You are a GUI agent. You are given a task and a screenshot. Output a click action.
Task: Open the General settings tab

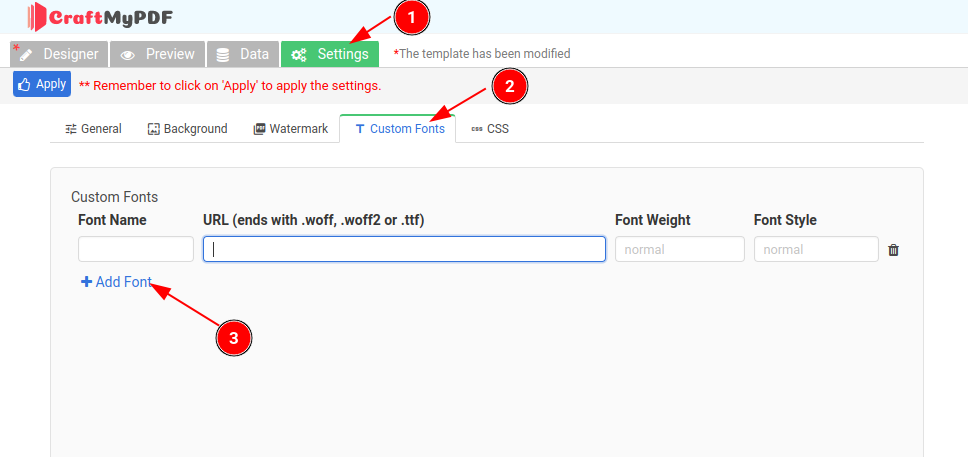click(x=93, y=129)
